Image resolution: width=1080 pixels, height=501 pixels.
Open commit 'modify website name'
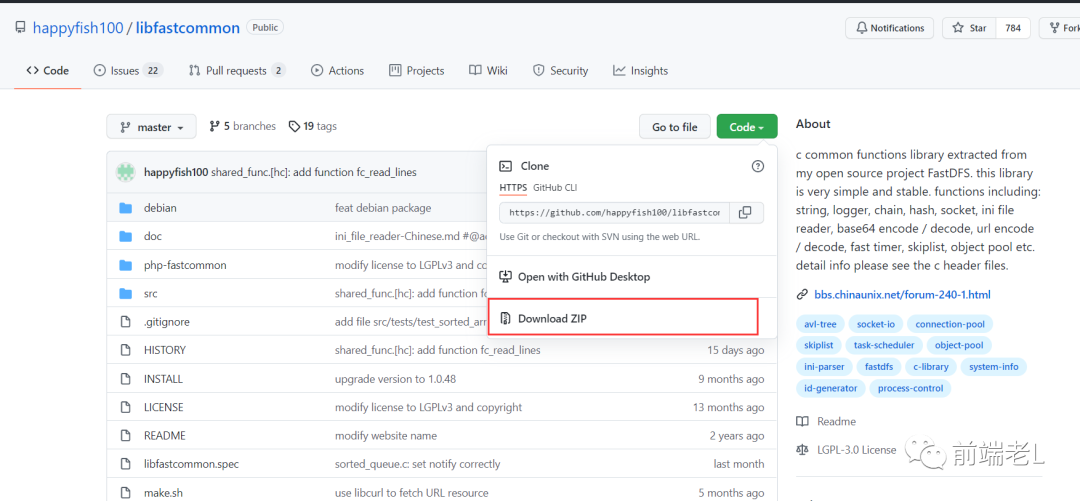click(x=386, y=436)
